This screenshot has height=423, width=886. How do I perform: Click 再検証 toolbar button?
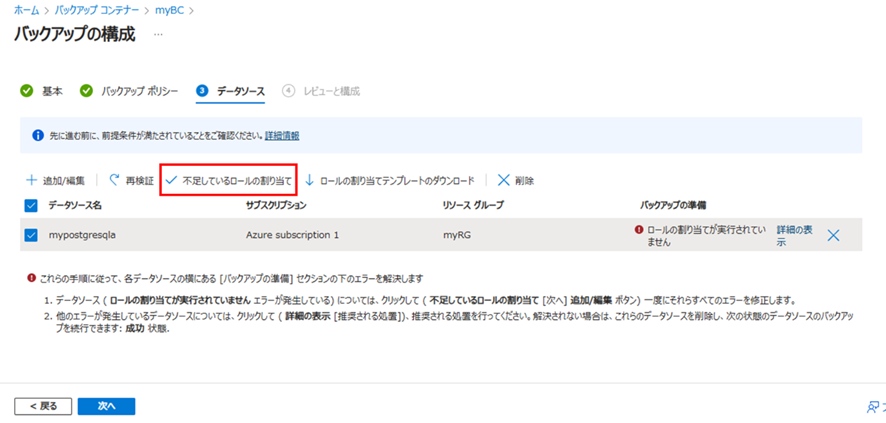(131, 181)
